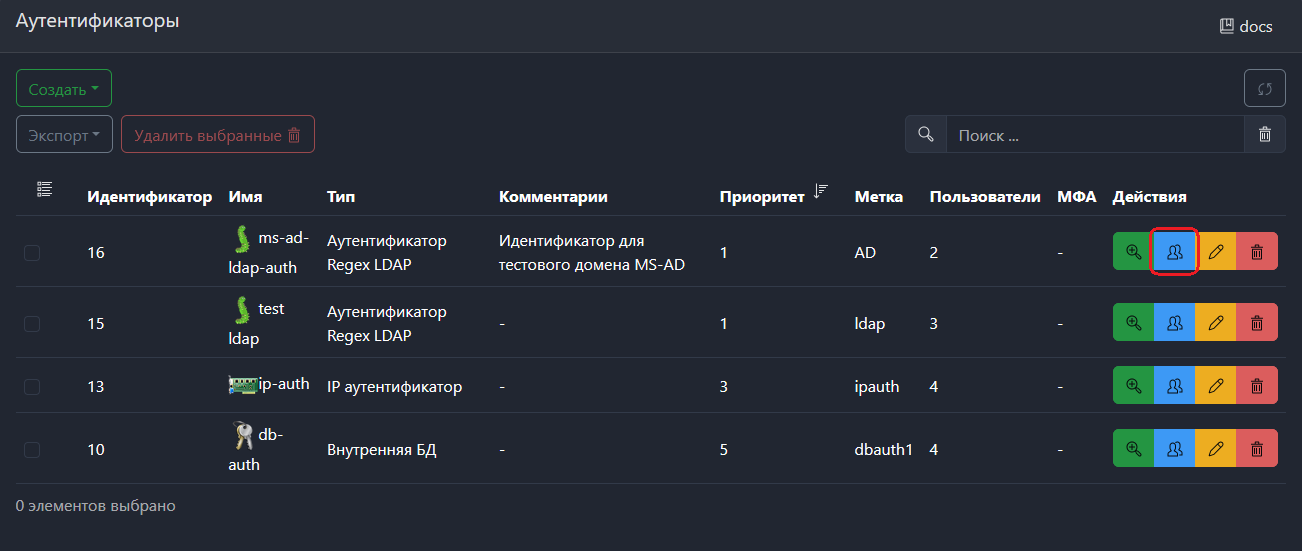The width and height of the screenshot is (1302, 551).
Task: Open the Создать dropdown
Action: pos(63,88)
